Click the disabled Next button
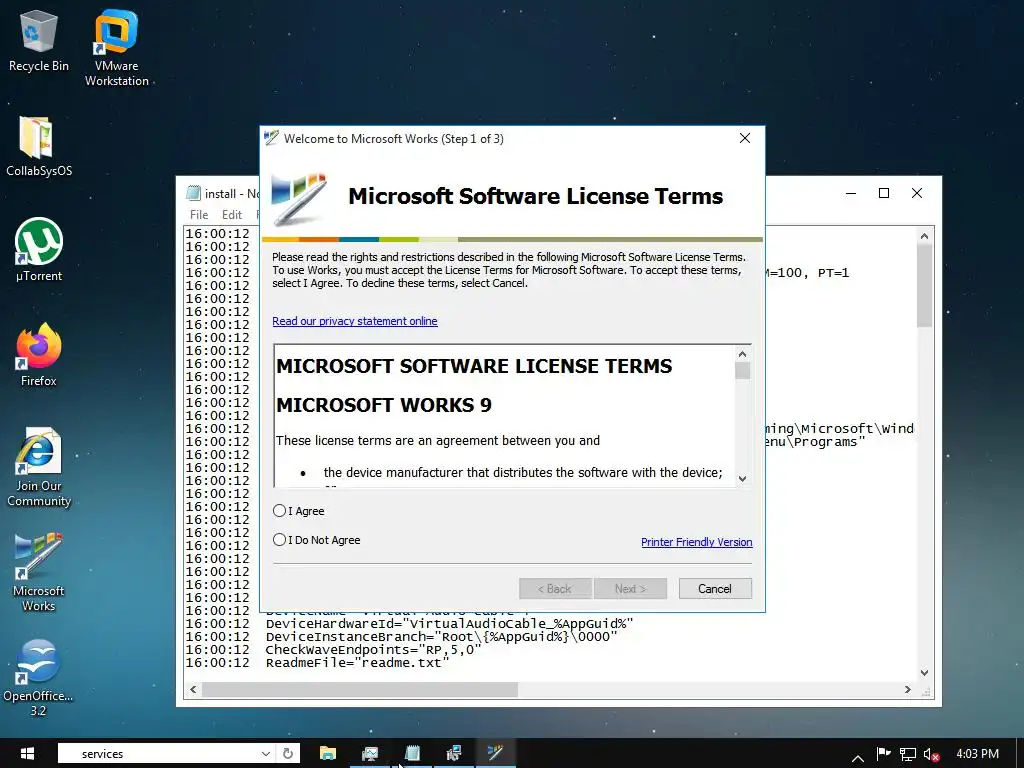The image size is (1024, 768). click(x=630, y=588)
